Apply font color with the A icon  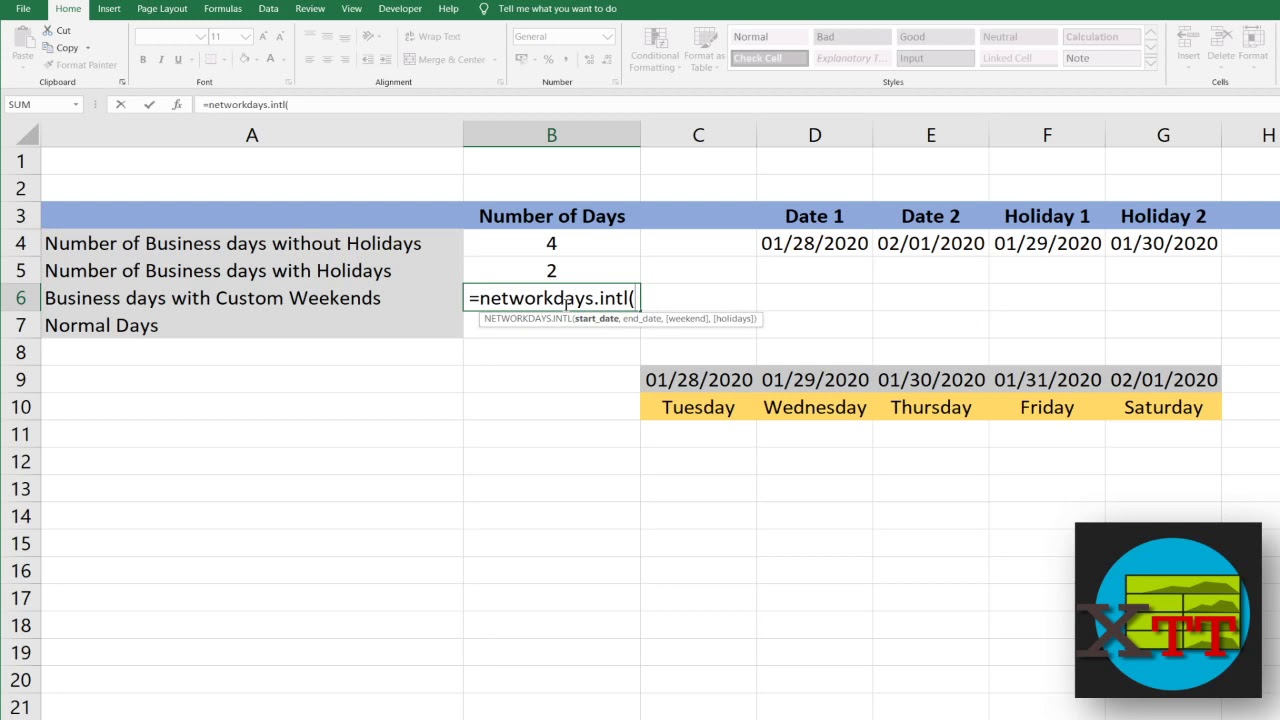pos(270,60)
